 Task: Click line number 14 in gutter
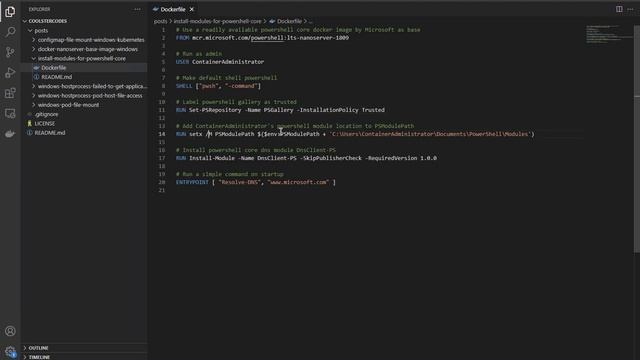[162, 134]
